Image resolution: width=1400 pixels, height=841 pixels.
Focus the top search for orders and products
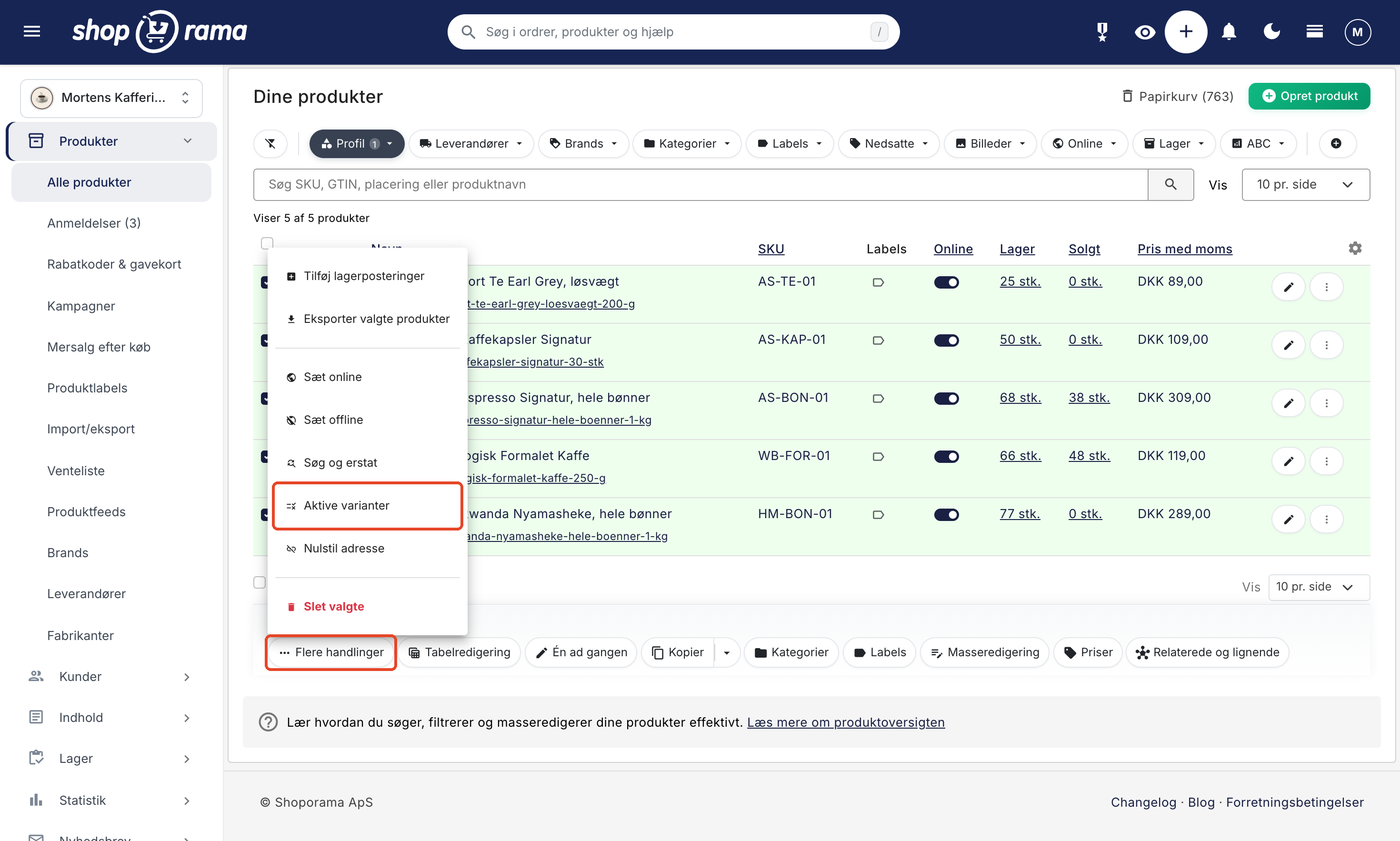(673, 32)
